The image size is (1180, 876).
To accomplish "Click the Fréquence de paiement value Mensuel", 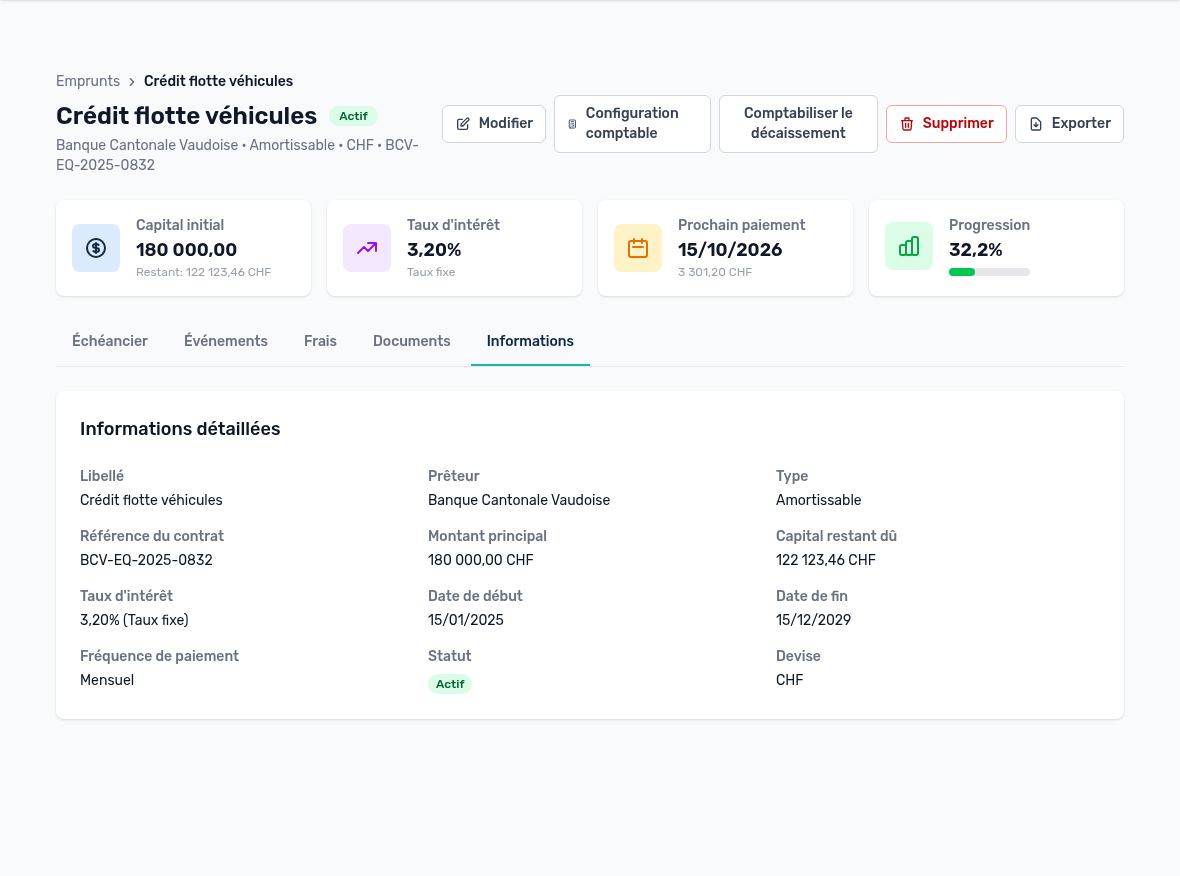I will [x=107, y=680].
